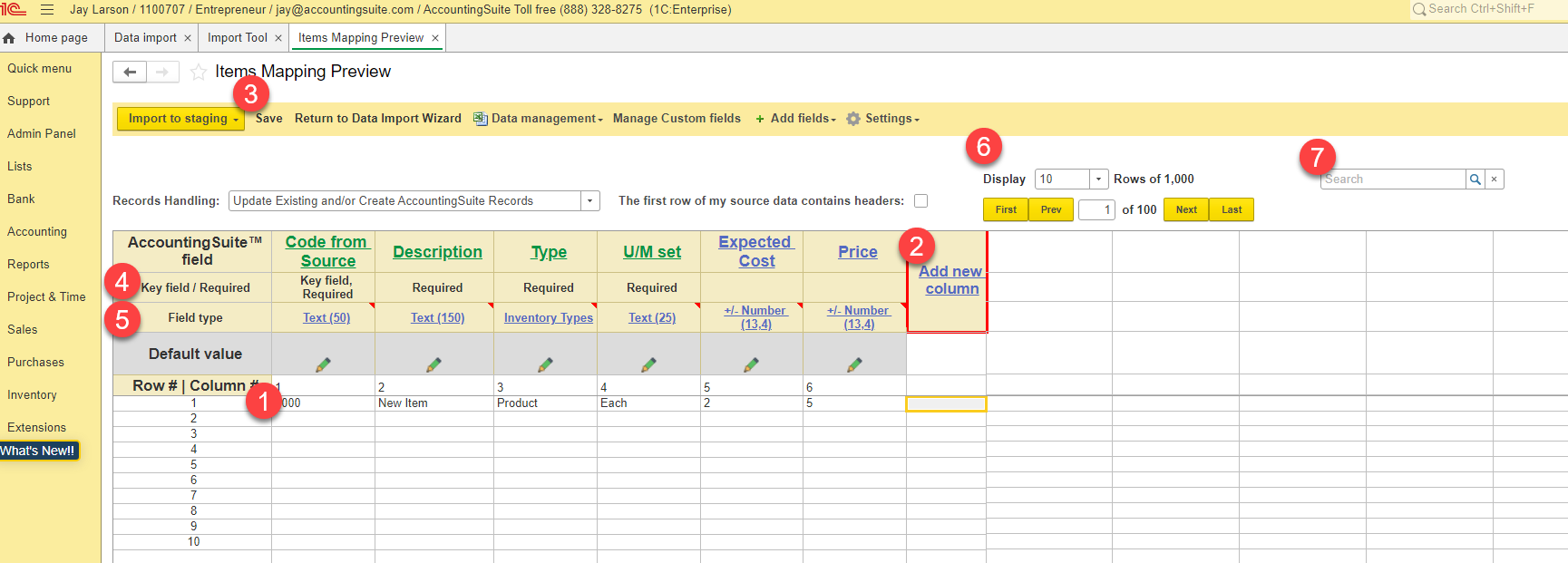Expand the Data management menu
Viewport: 1568px width, 563px height.
tap(547, 119)
